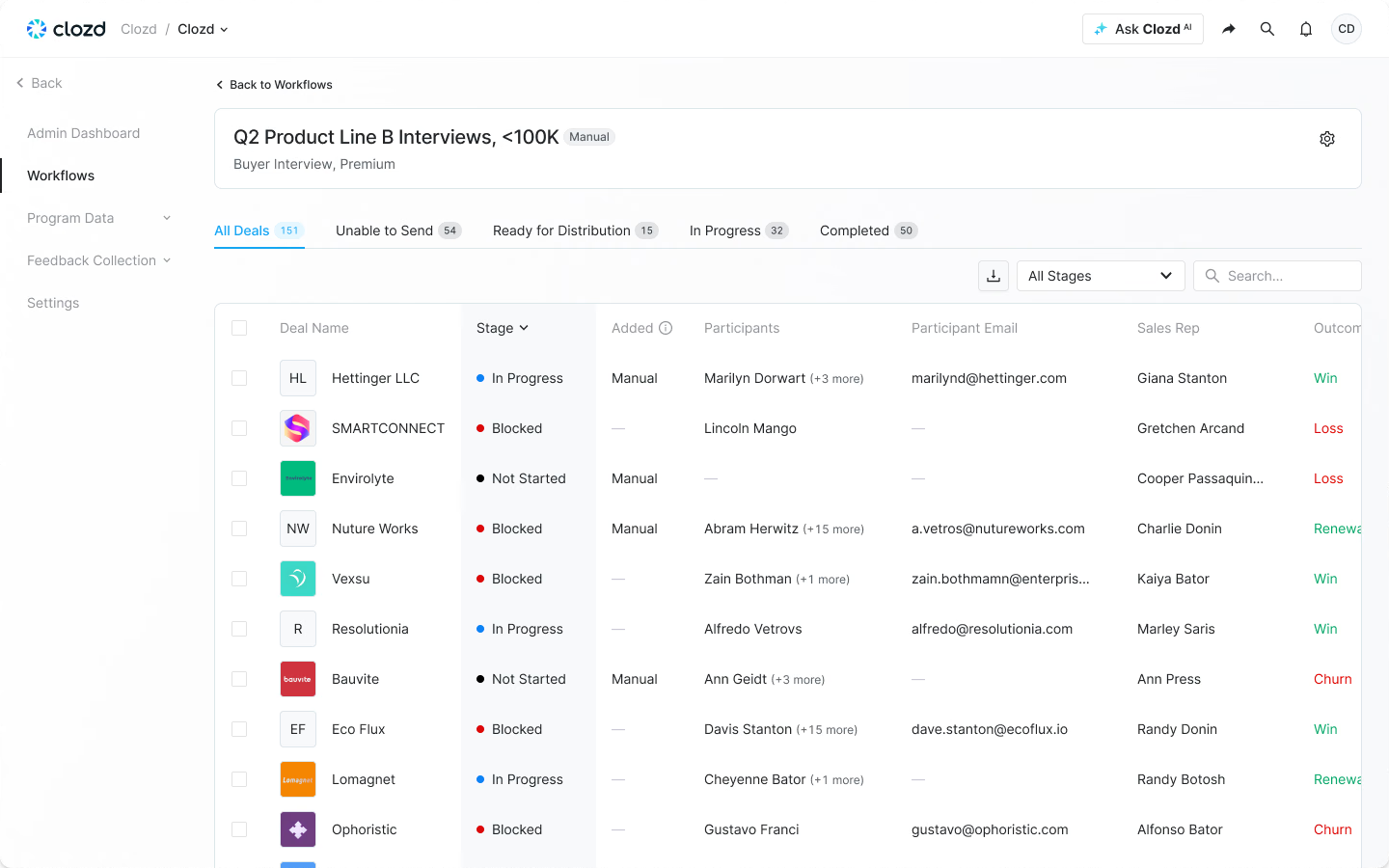
Task: Open the top bar search icon
Action: (x=1267, y=29)
